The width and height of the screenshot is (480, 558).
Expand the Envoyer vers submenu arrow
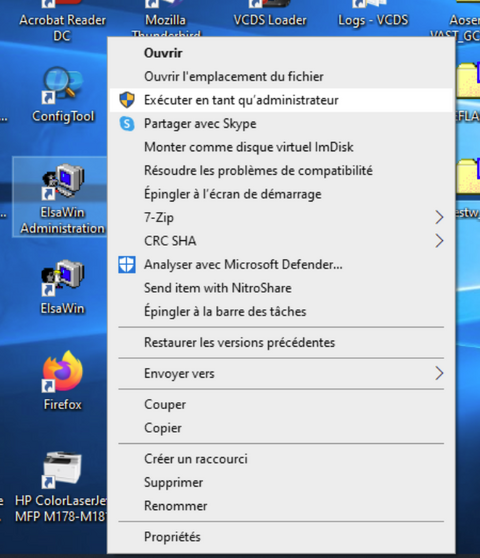tap(439, 373)
